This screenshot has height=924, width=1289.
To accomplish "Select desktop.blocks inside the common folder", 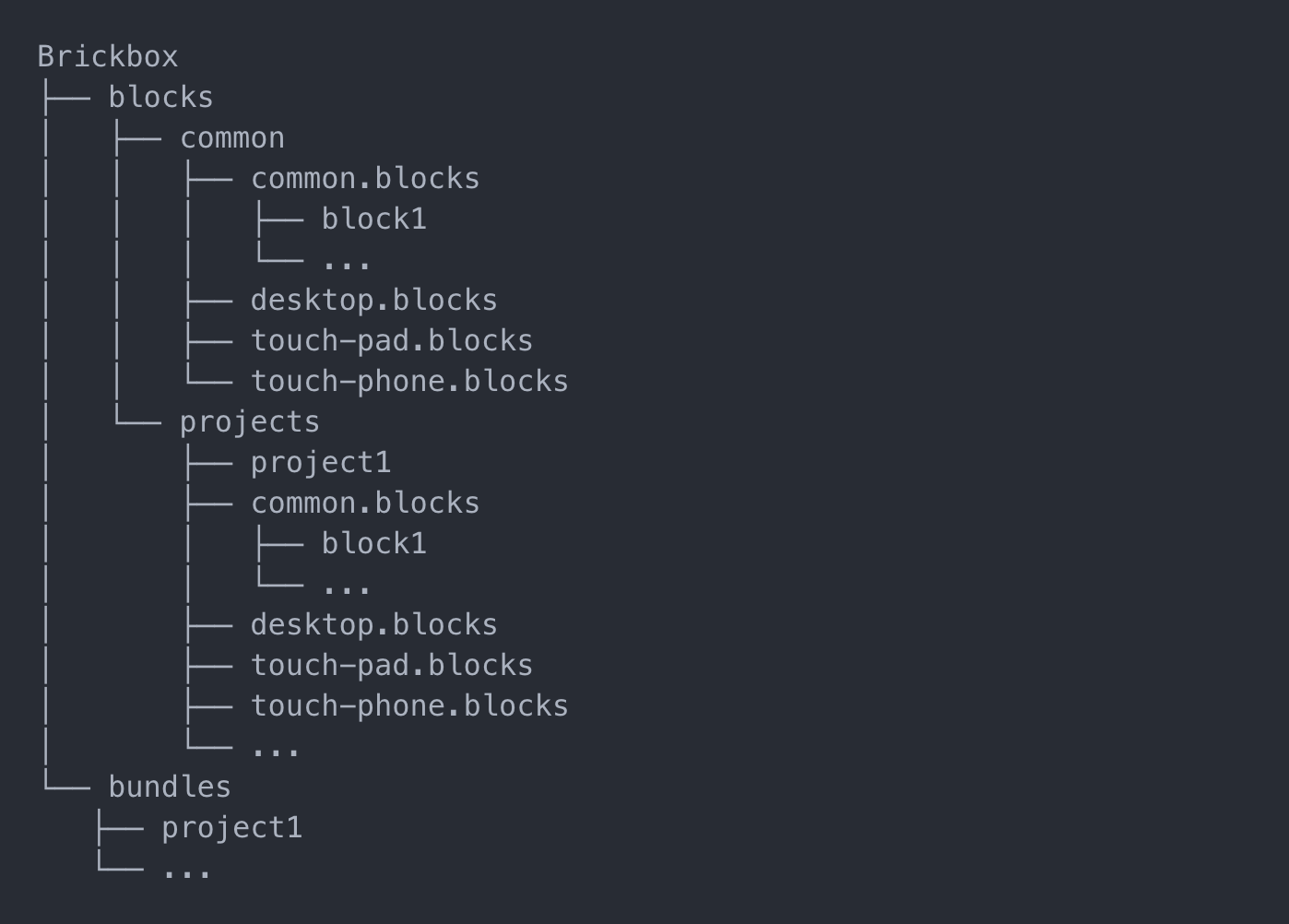I will click(x=373, y=301).
